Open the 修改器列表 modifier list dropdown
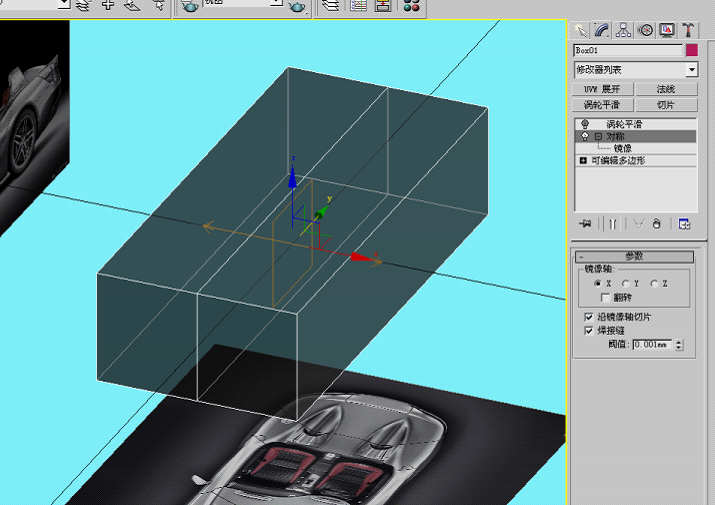This screenshot has width=715, height=505. 636,70
